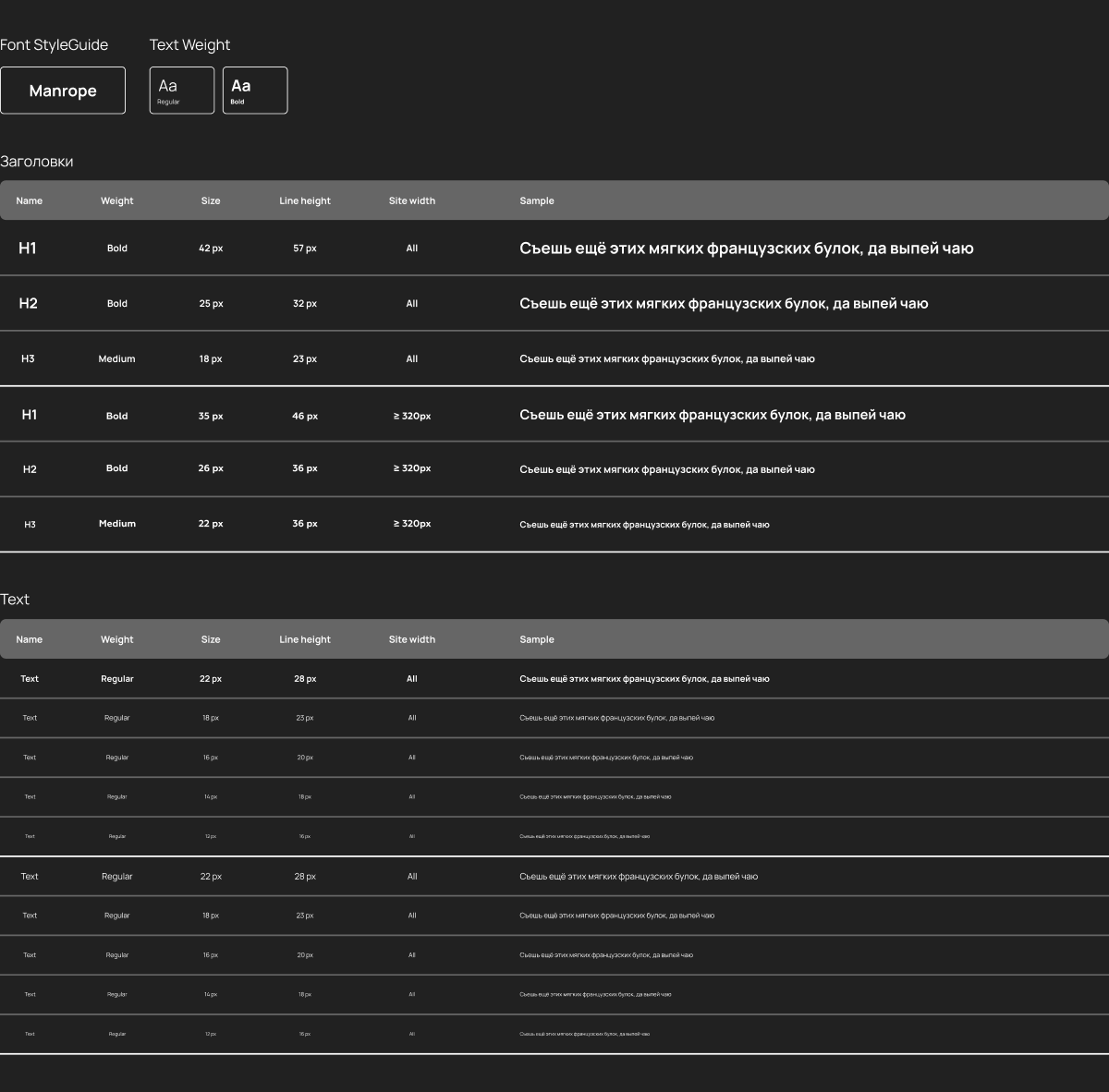1109x1092 pixels.
Task: Click Line height header in Заголовки table
Action: (304, 200)
